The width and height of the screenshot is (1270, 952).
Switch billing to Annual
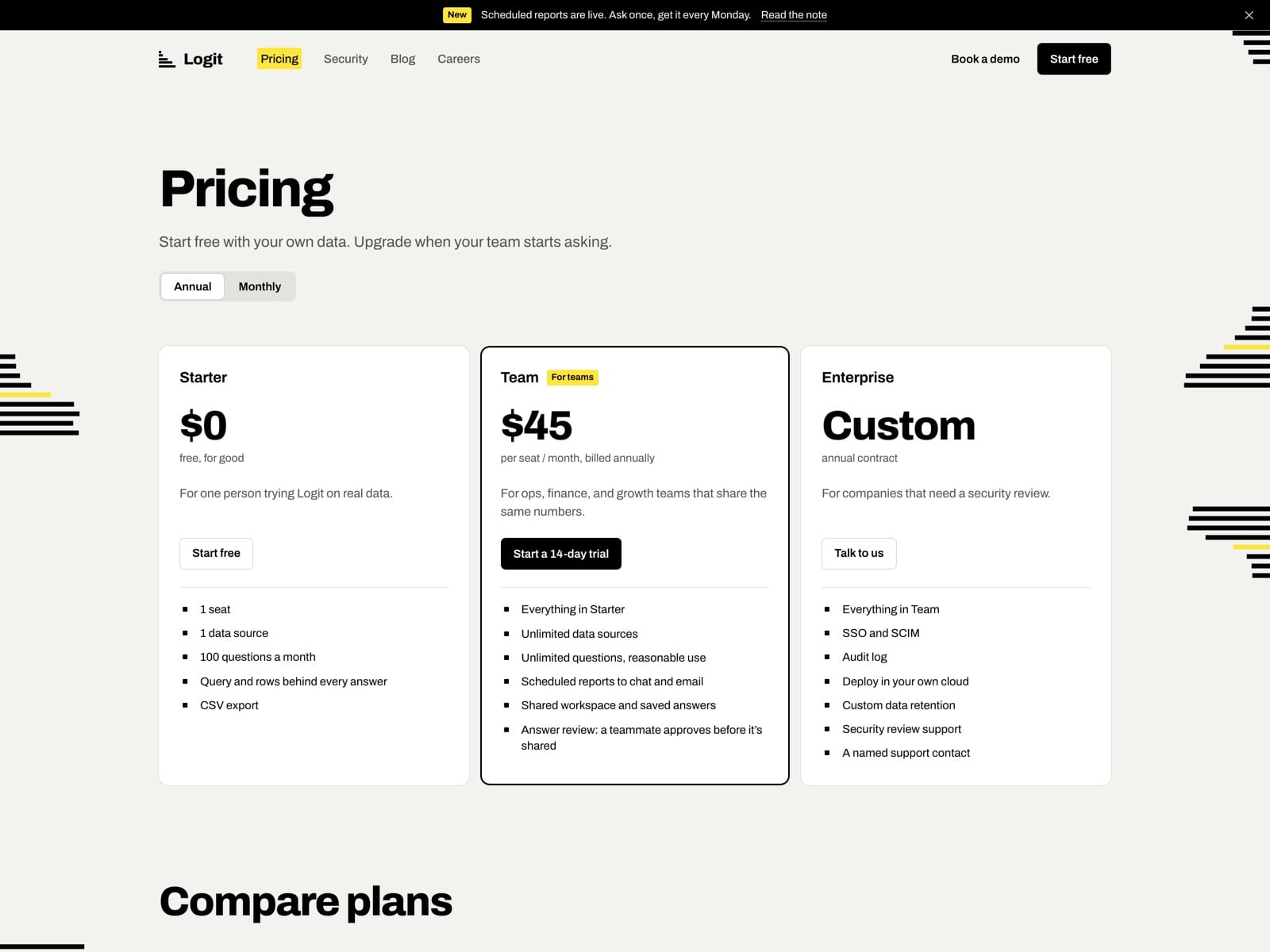(193, 286)
